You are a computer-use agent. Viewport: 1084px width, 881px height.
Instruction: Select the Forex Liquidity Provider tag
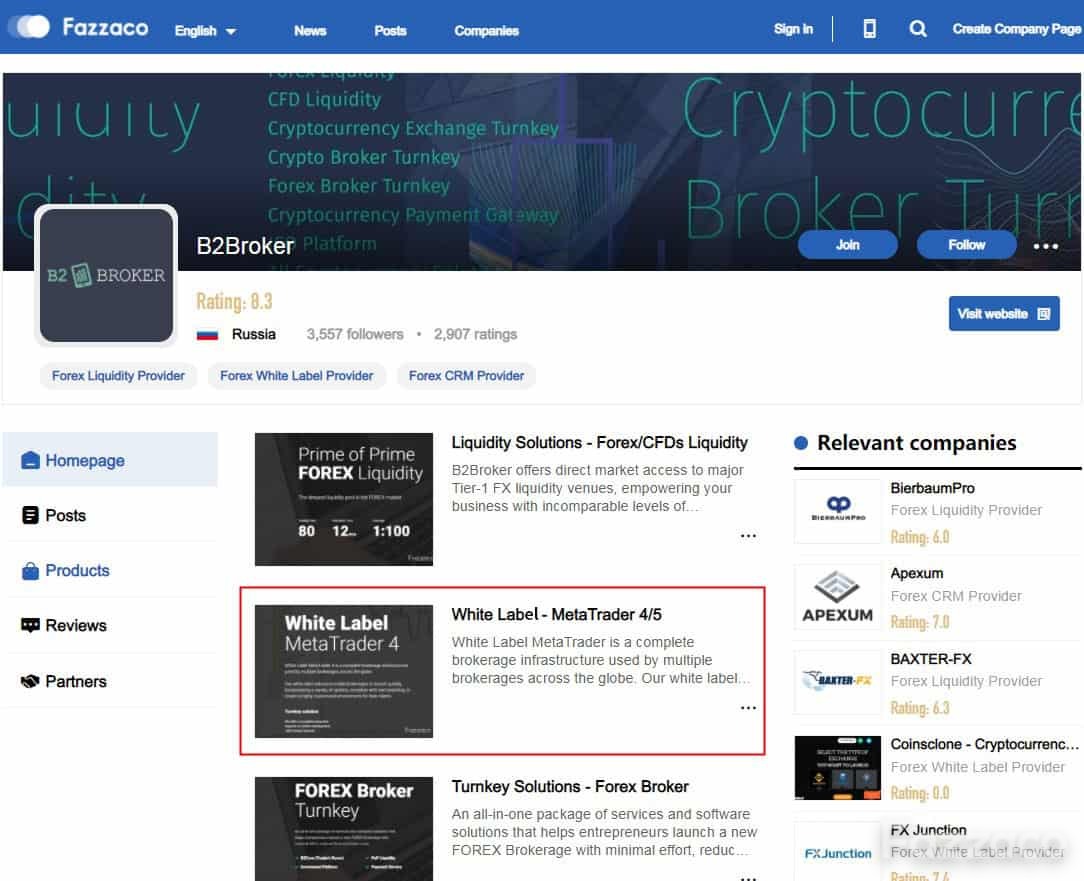click(118, 375)
